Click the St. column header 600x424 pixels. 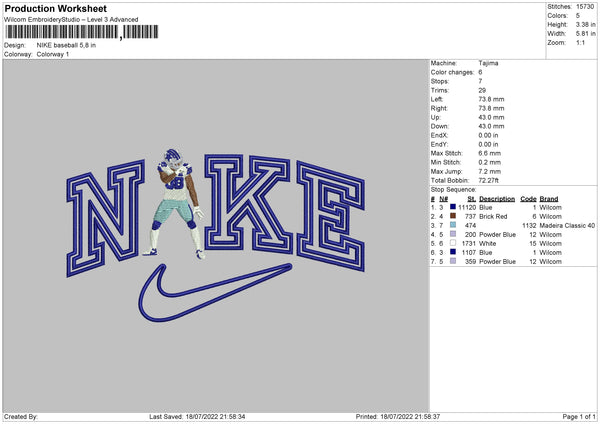[x=472, y=199]
